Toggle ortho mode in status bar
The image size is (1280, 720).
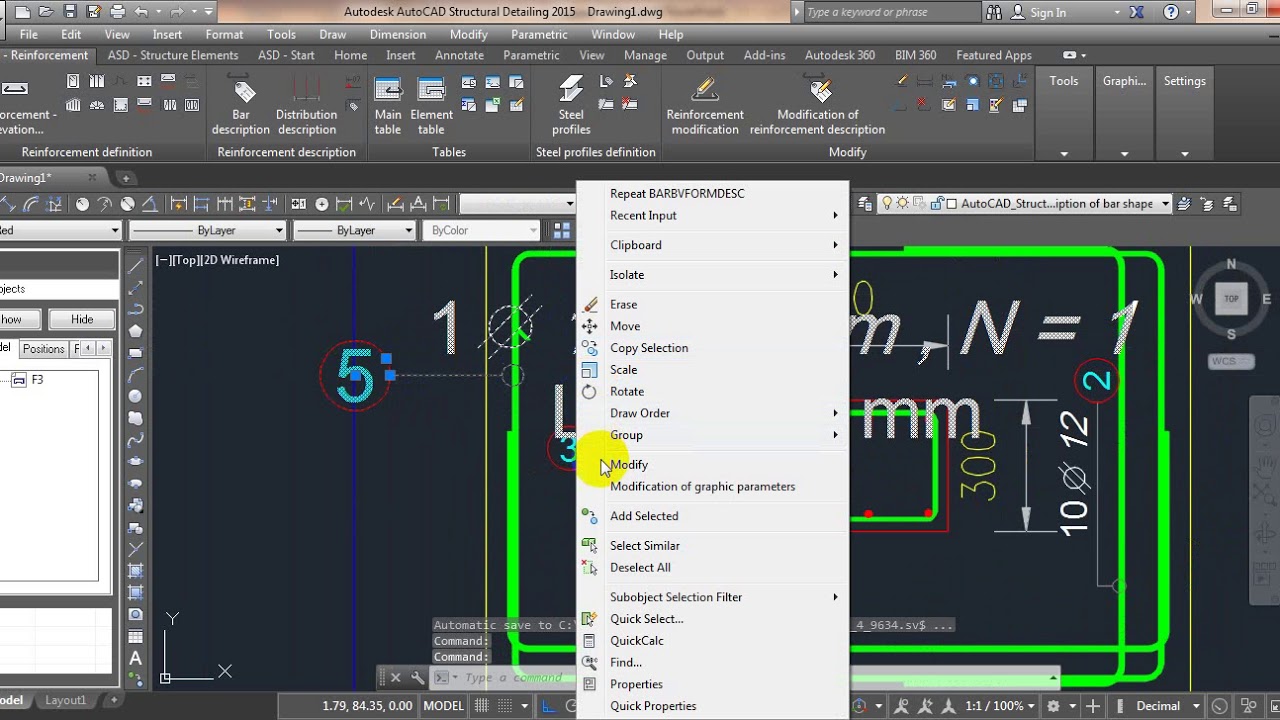pos(549,706)
